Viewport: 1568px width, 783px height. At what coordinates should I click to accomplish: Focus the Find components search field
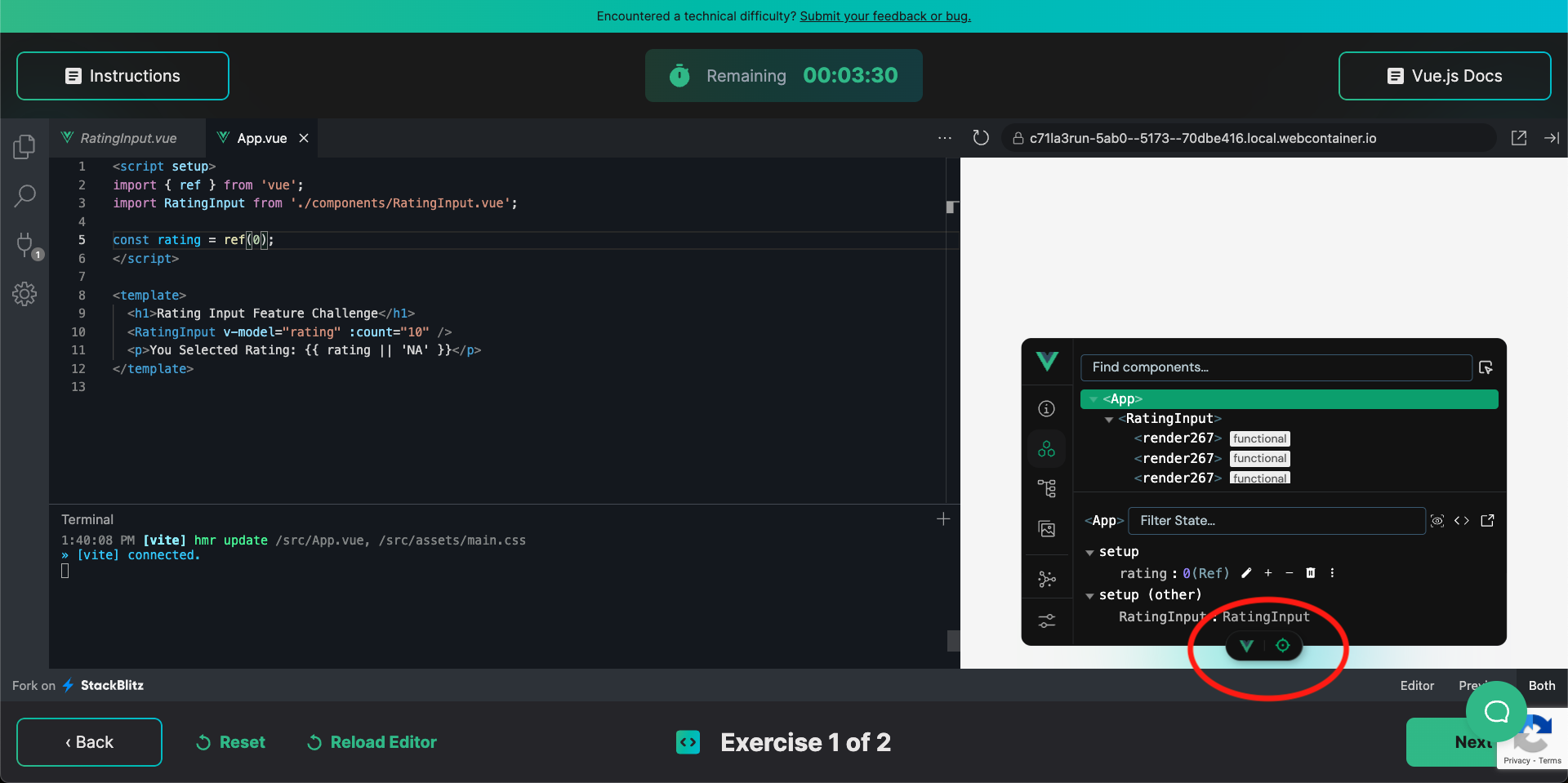pyautogui.click(x=1276, y=367)
